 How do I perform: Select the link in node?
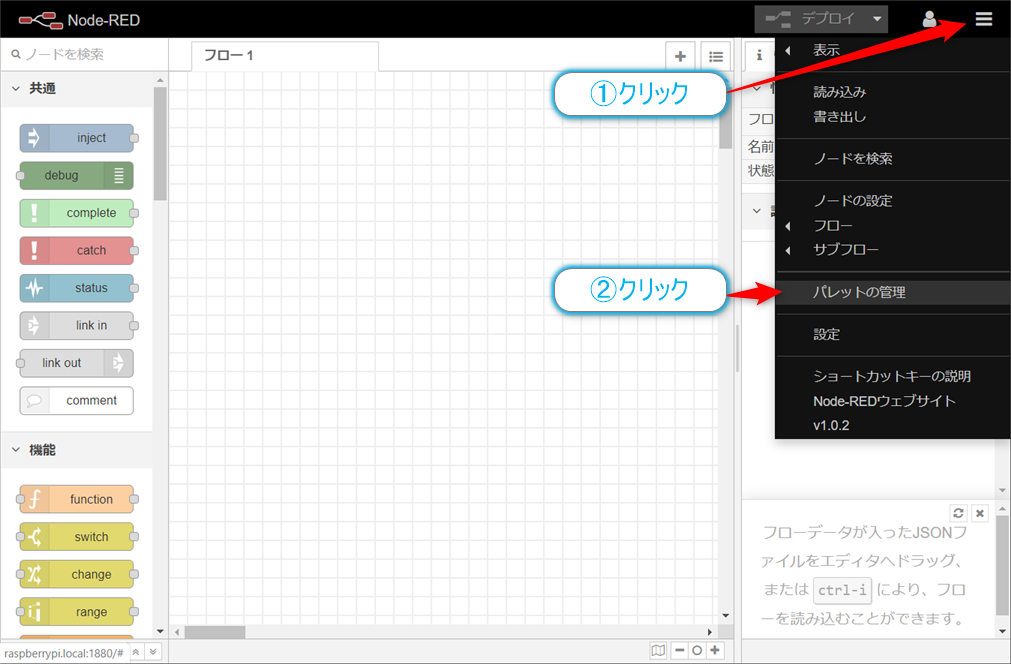pos(77,325)
